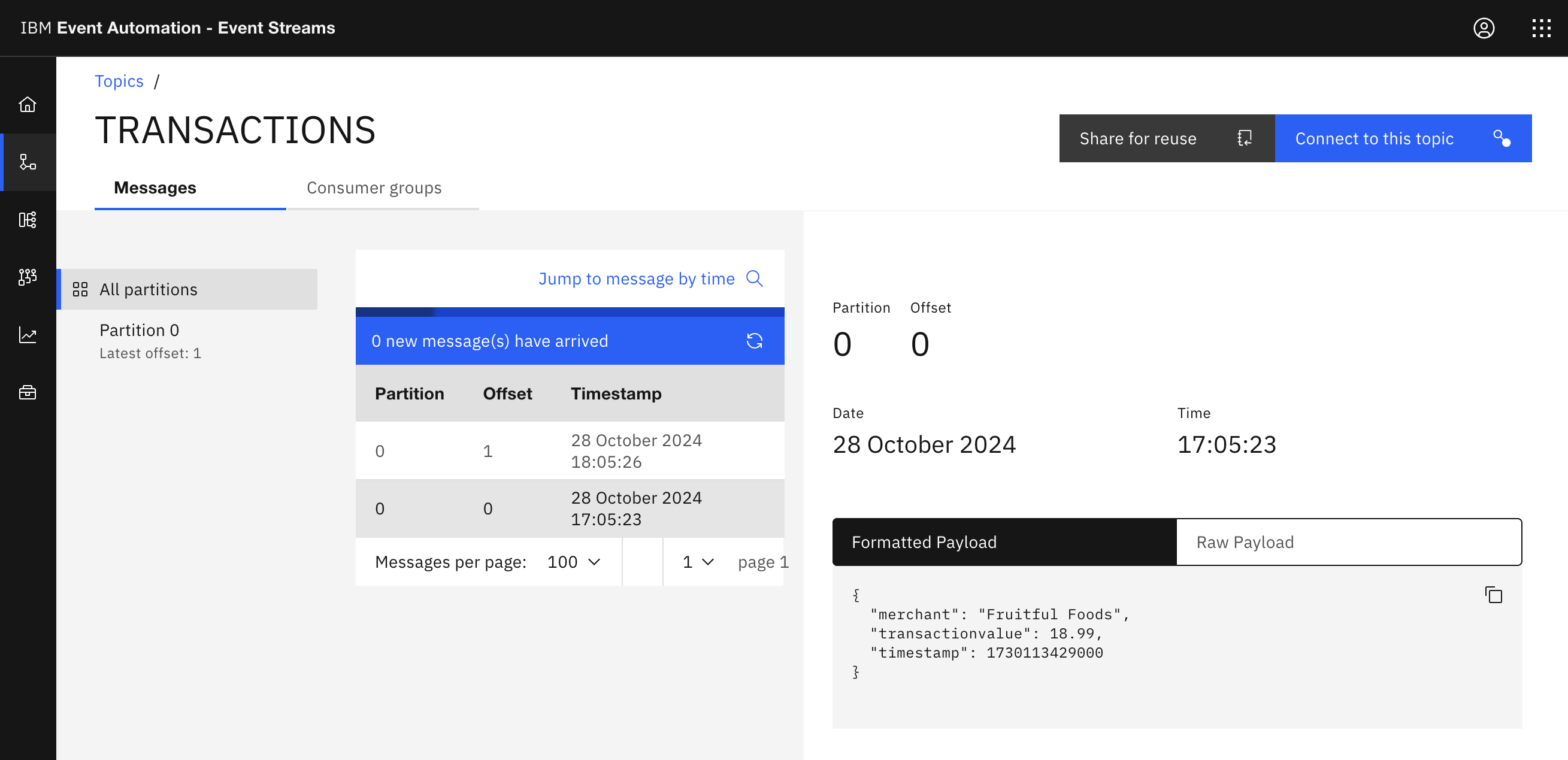
Task: Open the Monitoring chart sidebar icon
Action: 28,335
